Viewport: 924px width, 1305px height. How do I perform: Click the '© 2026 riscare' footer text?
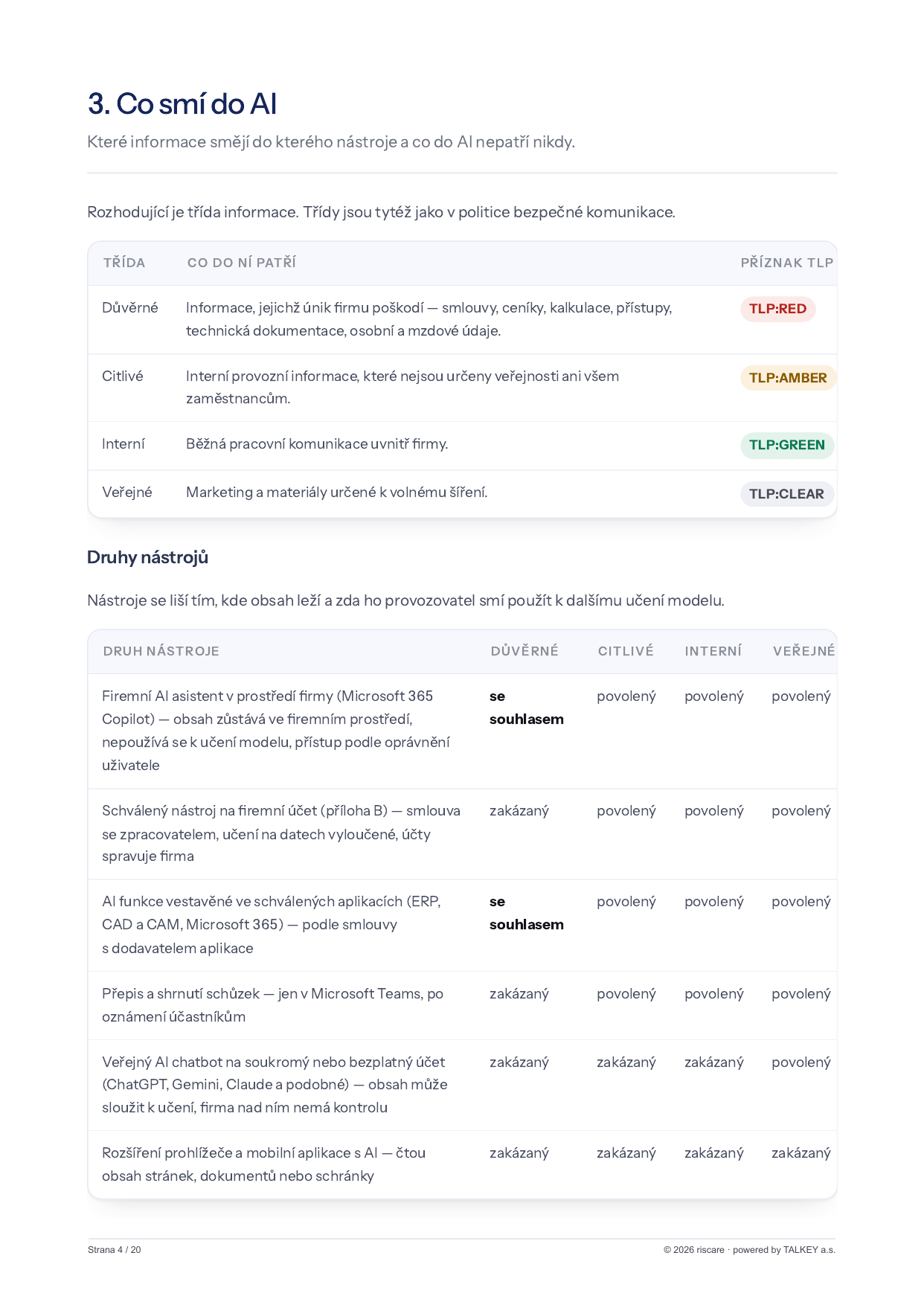coord(694,1250)
